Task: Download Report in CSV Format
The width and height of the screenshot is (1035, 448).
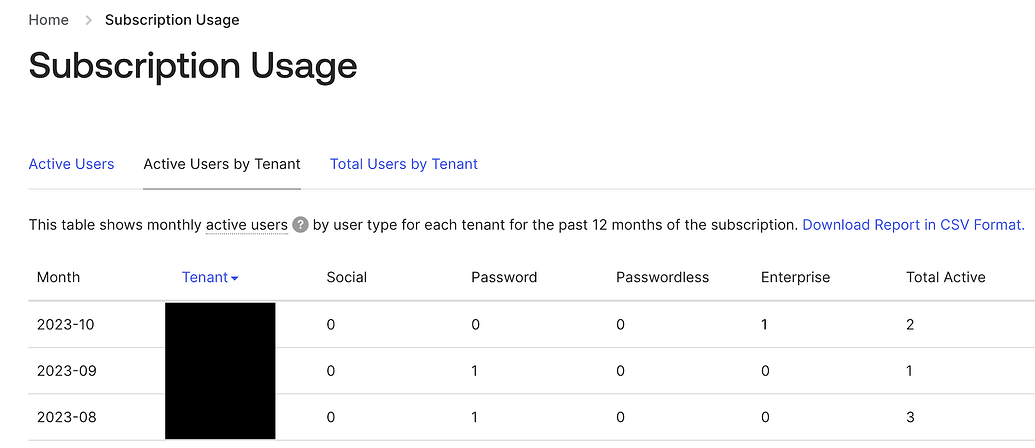Action: (914, 225)
